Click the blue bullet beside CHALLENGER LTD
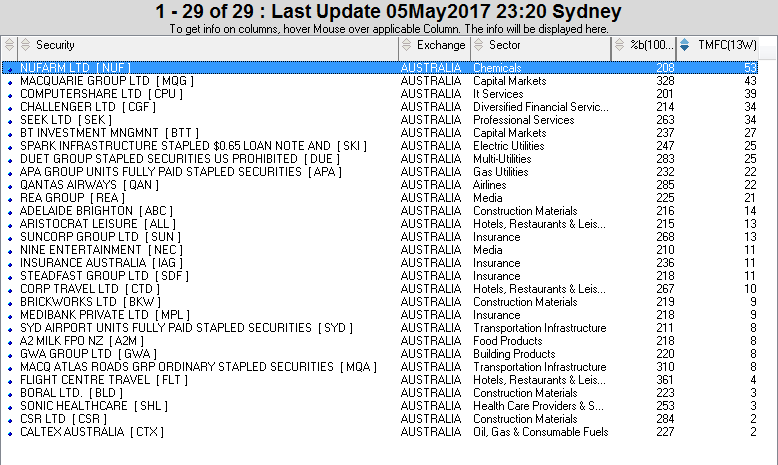This screenshot has width=778, height=465. [10, 108]
